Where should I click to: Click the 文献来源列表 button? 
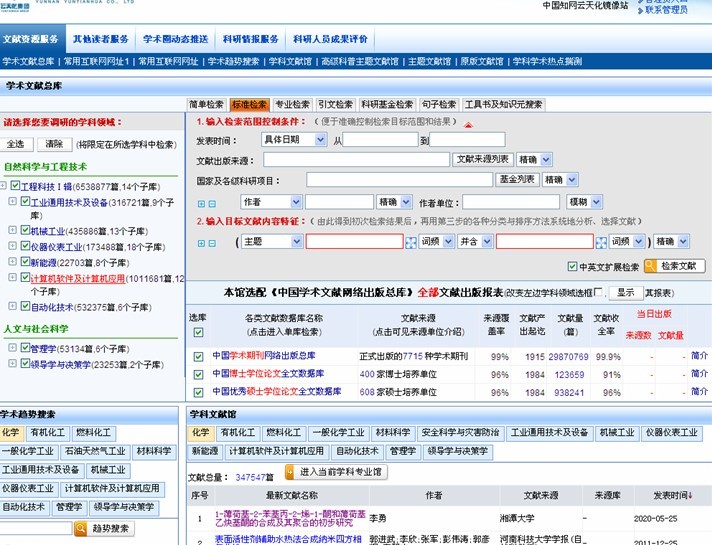(482, 159)
